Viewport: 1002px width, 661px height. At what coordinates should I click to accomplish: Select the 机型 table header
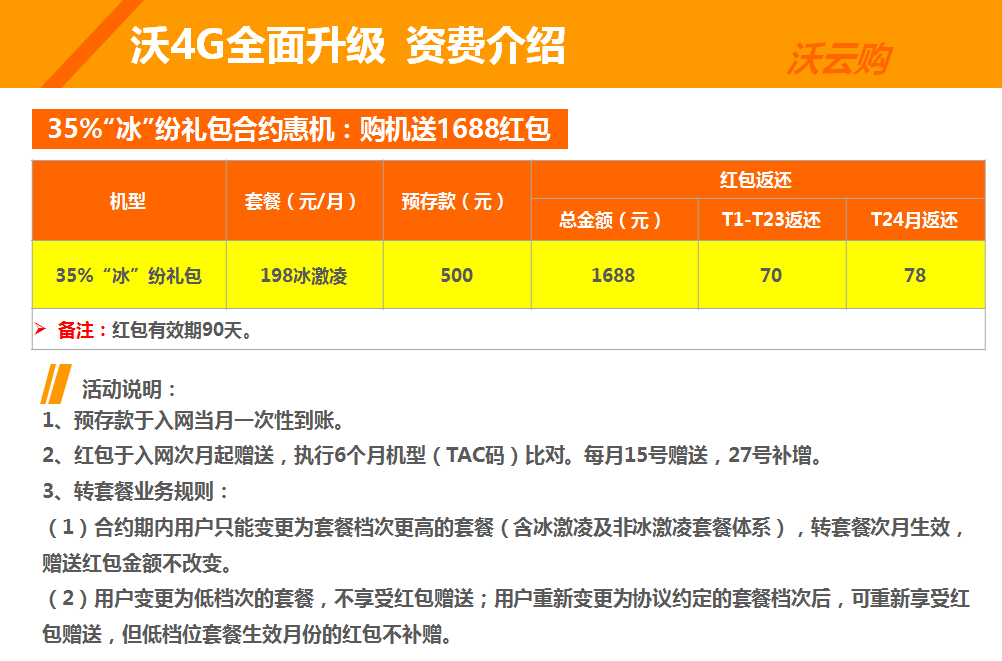(x=128, y=201)
